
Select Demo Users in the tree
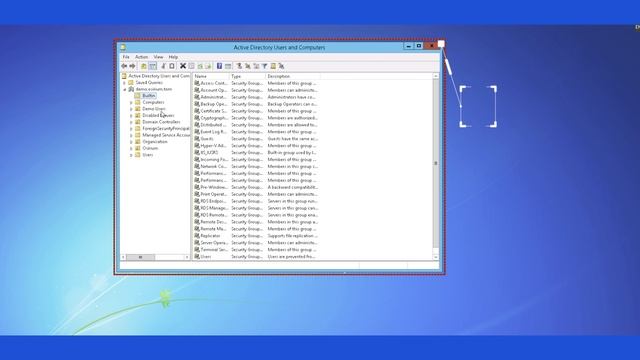tap(154, 109)
